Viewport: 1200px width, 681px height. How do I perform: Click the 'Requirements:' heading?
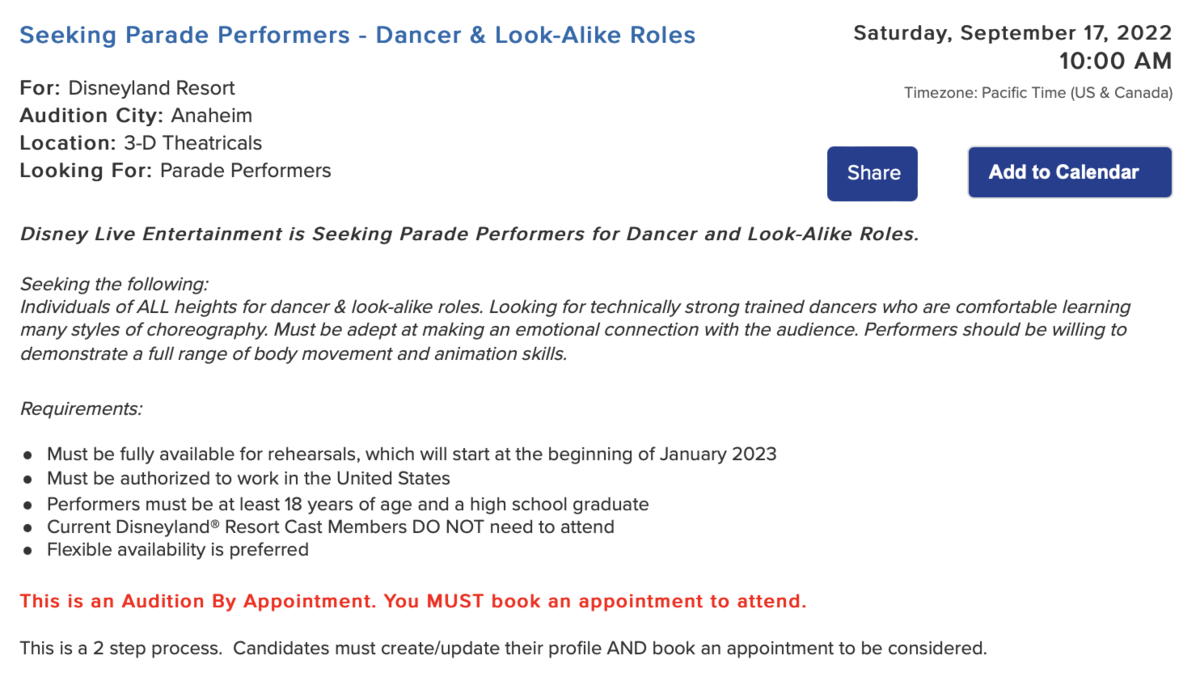pyautogui.click(x=81, y=409)
